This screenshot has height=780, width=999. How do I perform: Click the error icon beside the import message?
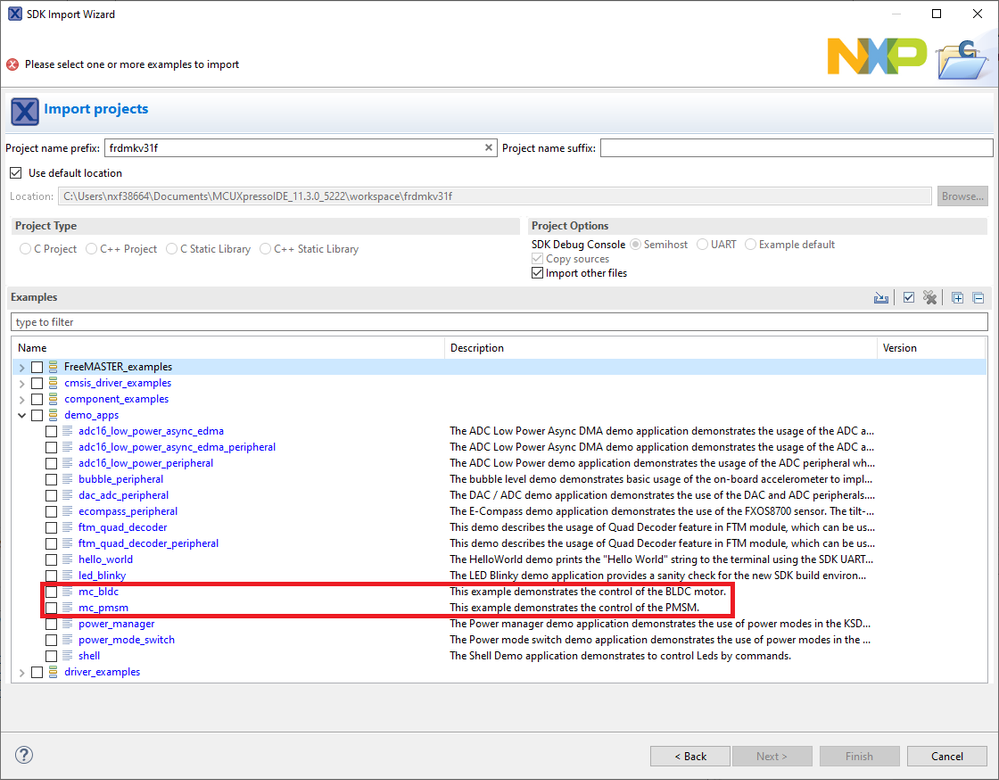point(12,64)
